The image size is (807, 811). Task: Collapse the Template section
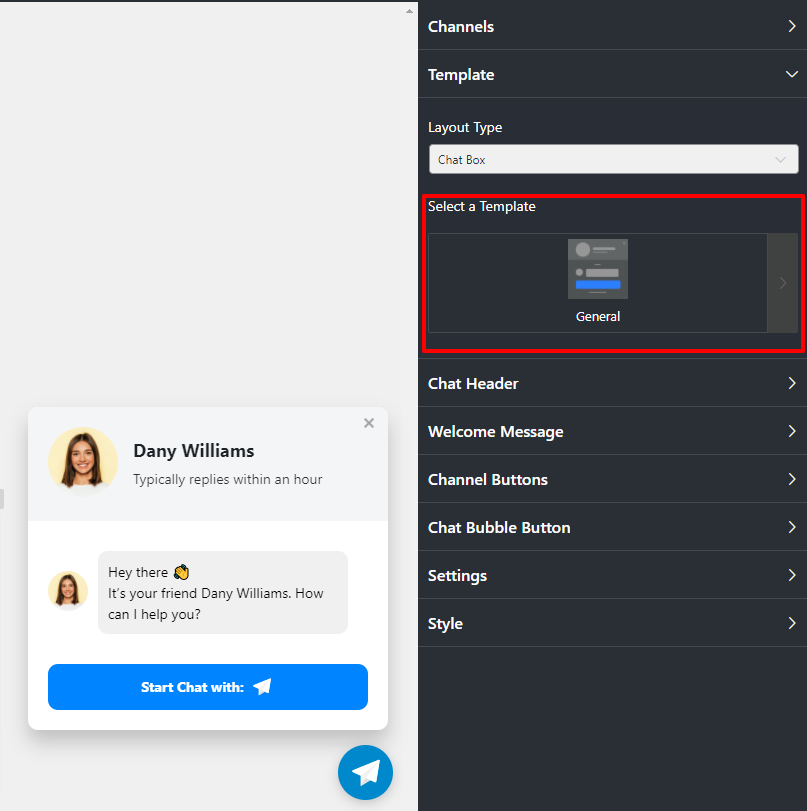pos(792,74)
